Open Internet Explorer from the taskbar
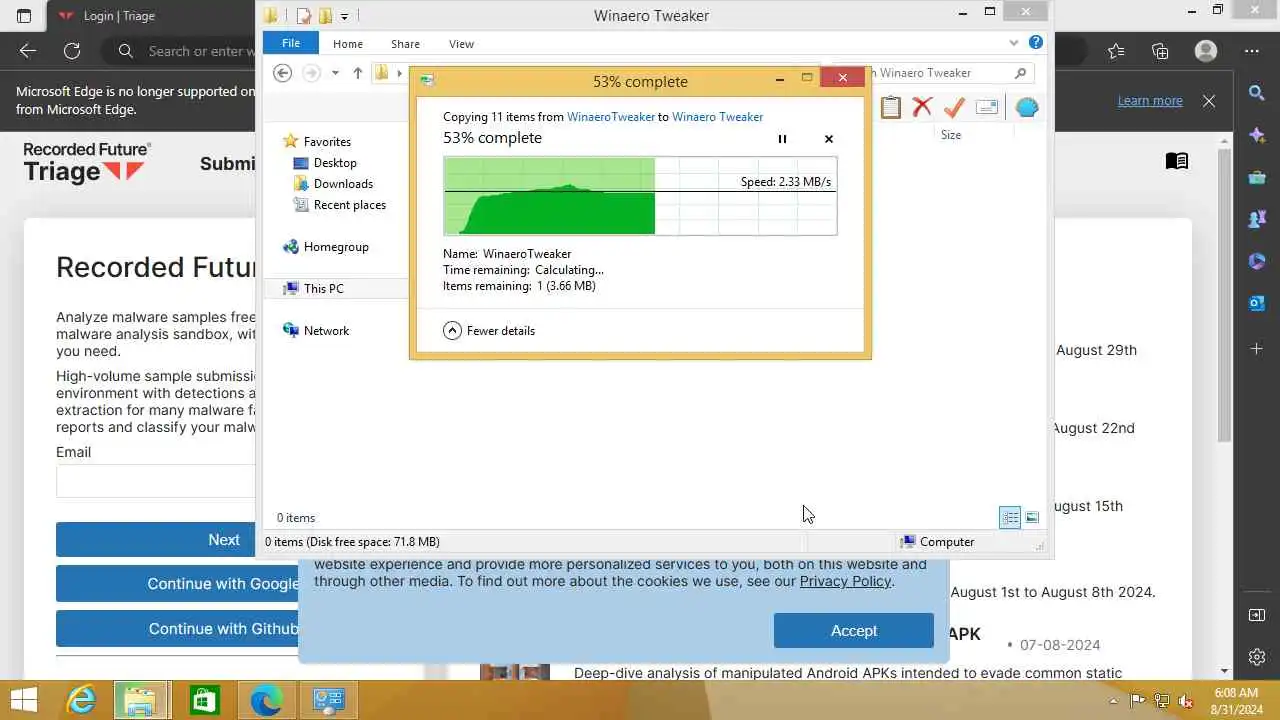The width and height of the screenshot is (1280, 720). point(81,700)
